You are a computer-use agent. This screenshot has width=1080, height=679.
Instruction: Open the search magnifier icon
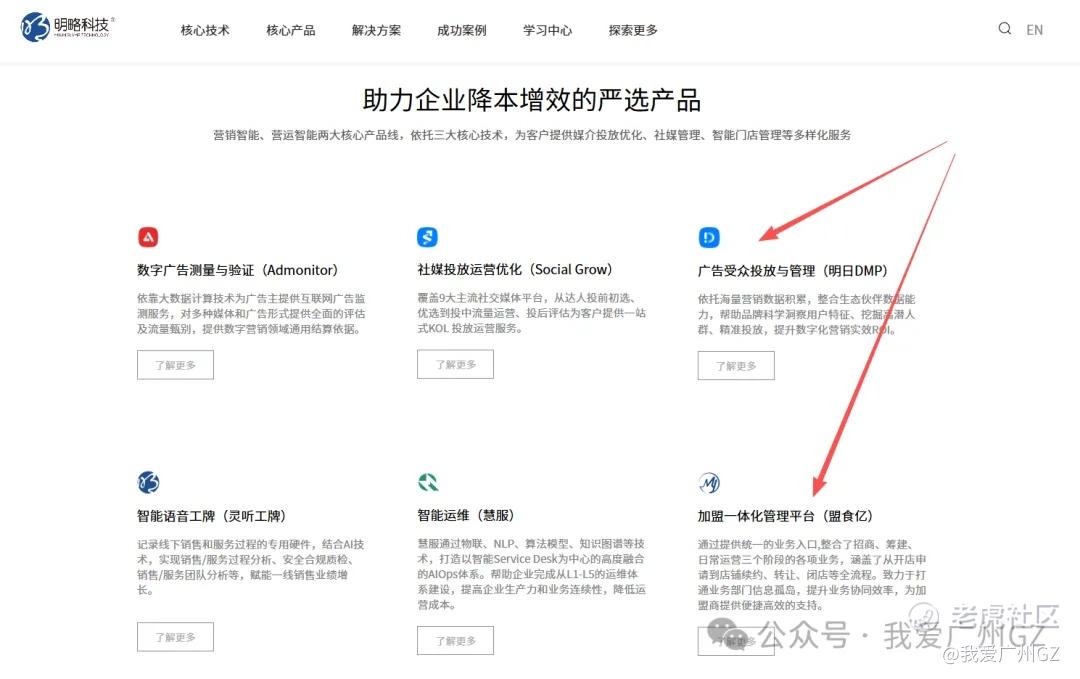(x=1005, y=28)
